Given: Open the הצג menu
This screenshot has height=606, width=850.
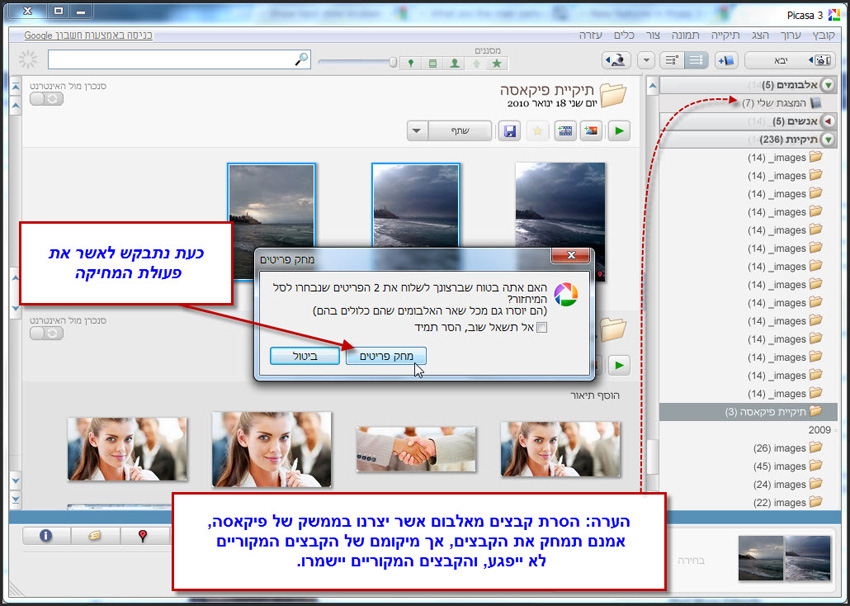Looking at the screenshot, I should coord(760,35).
